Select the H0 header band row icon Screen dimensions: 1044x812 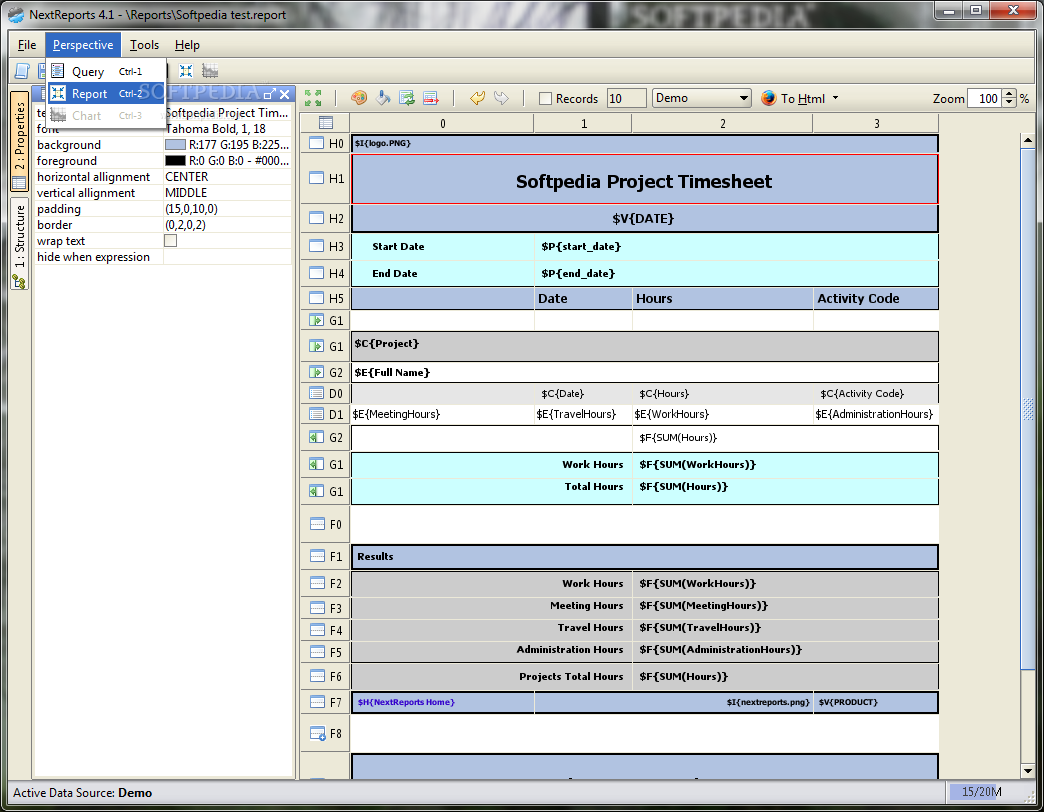click(x=316, y=143)
